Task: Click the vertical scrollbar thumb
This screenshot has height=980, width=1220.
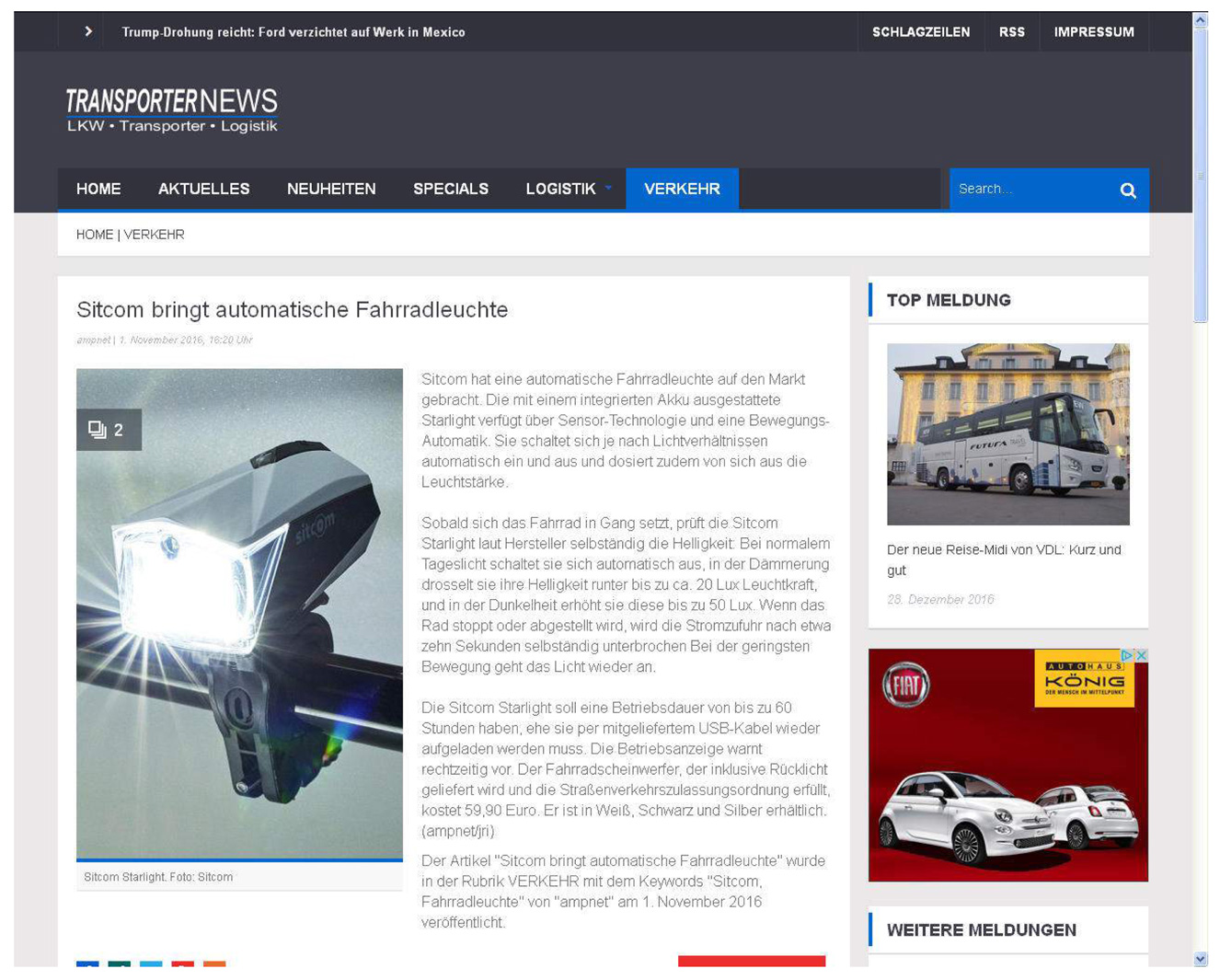Action: point(1200,175)
